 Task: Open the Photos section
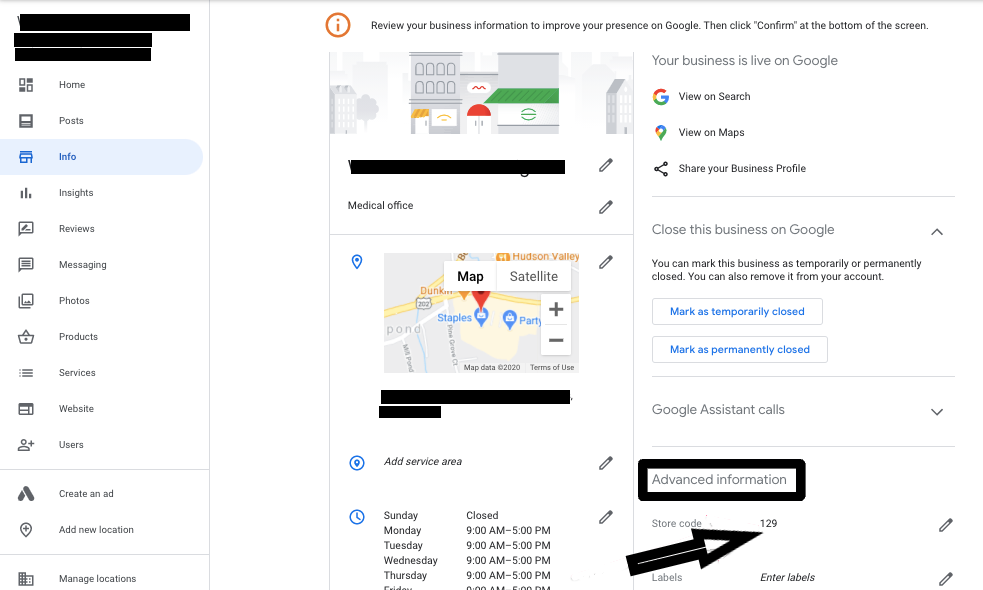74,300
